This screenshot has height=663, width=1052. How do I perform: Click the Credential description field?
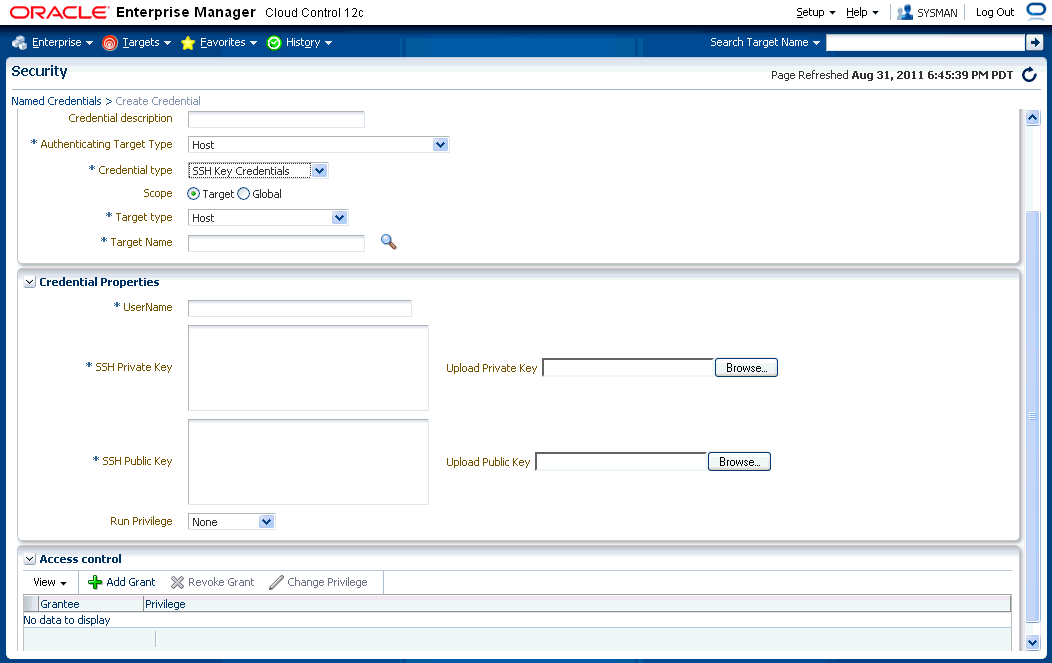click(x=276, y=119)
